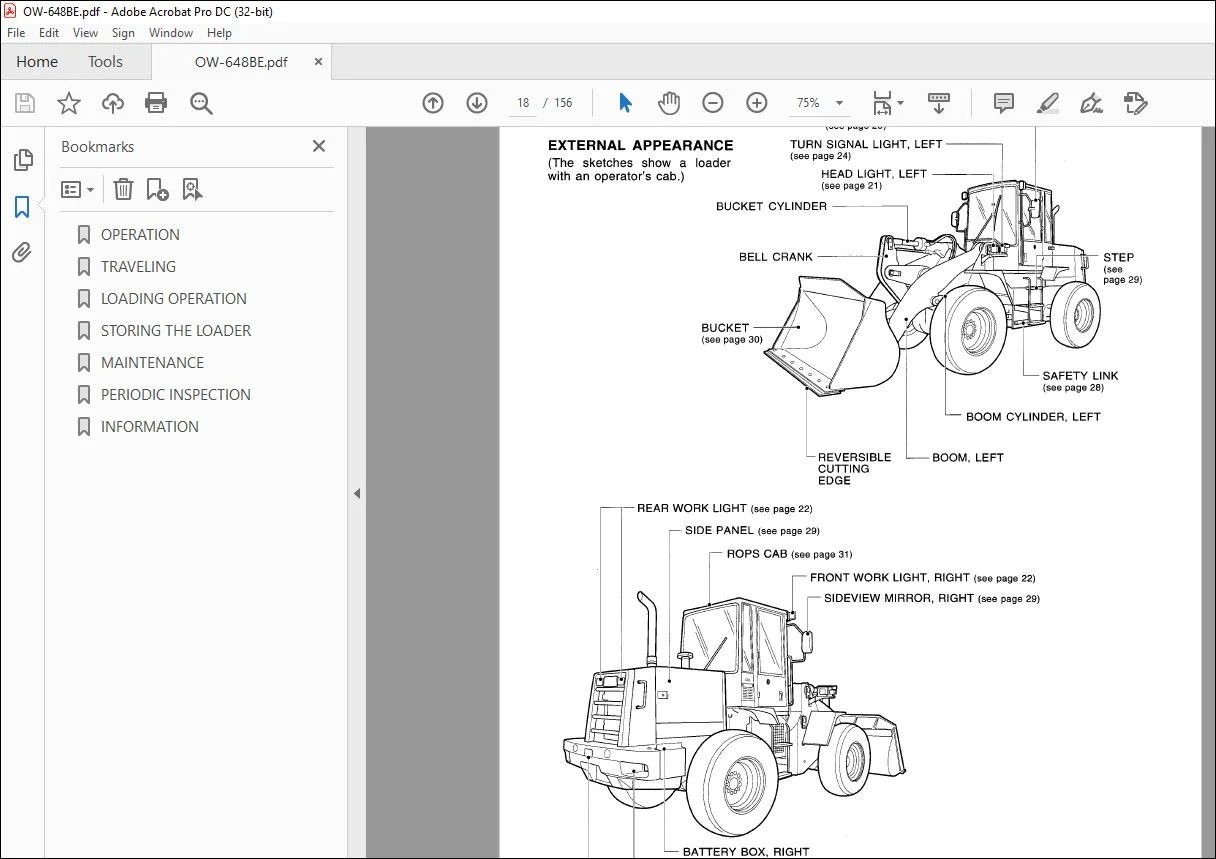Click the Adobe Acrobat title bar icon
The image size is (1216, 859).
point(10,11)
